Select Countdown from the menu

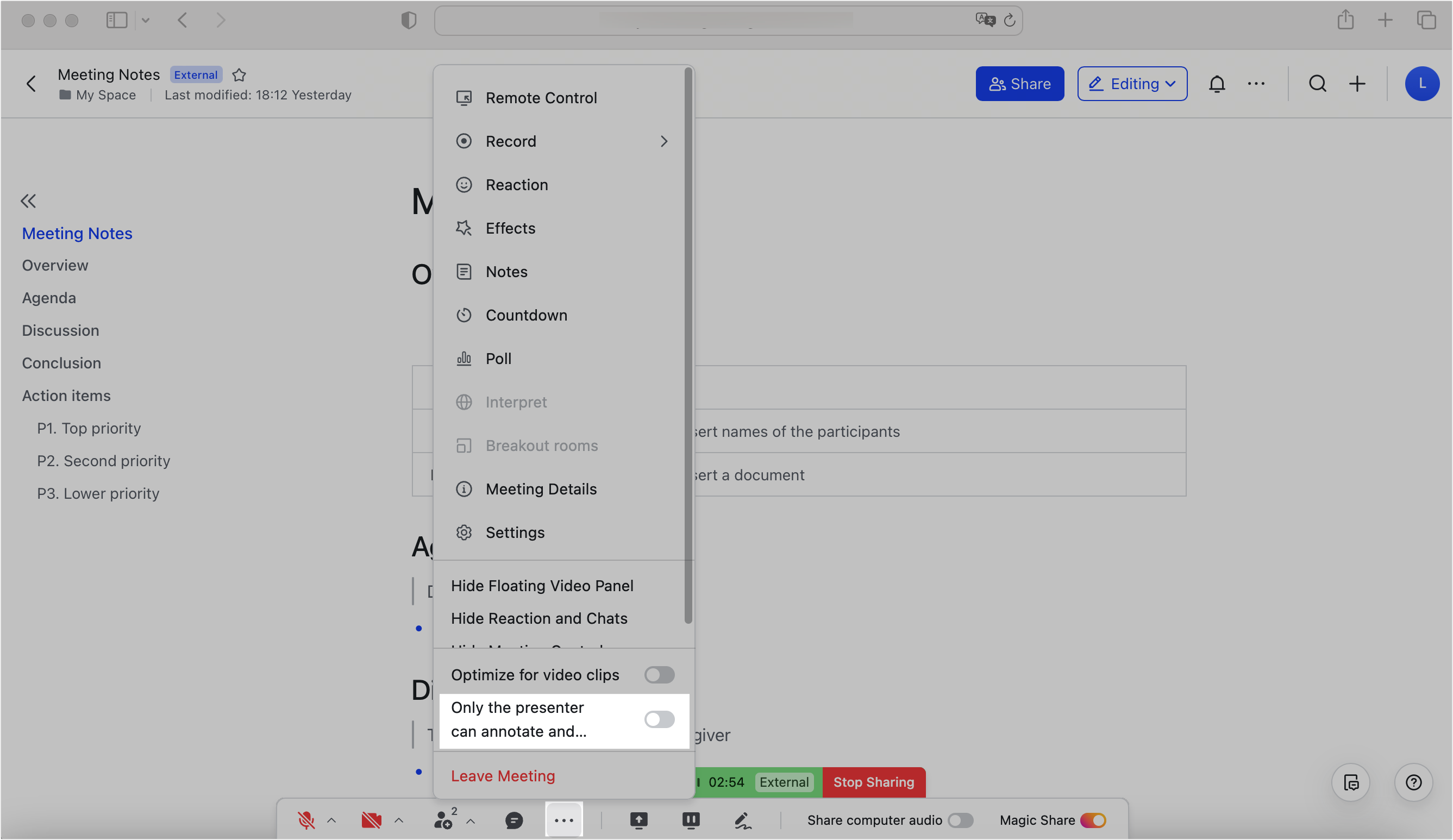point(526,315)
